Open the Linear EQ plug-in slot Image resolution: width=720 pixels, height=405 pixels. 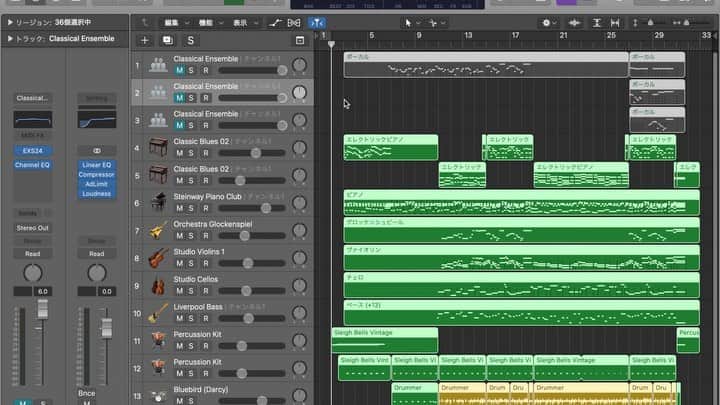point(96,165)
